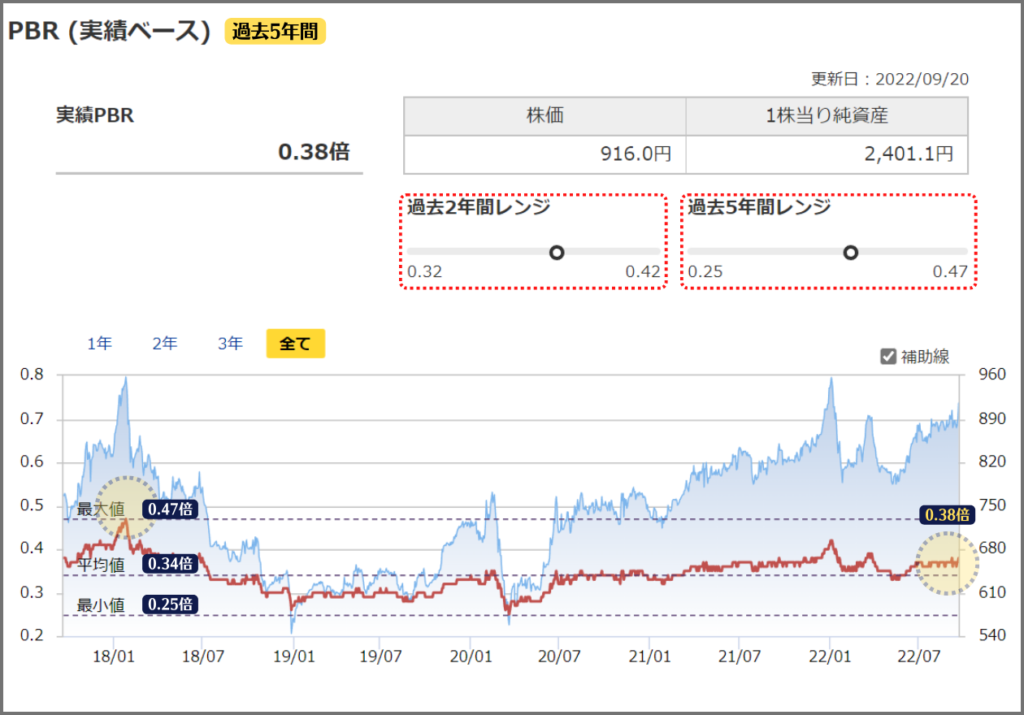Click the 0.47倍 maximum value label
The image size is (1024, 715).
coord(170,509)
